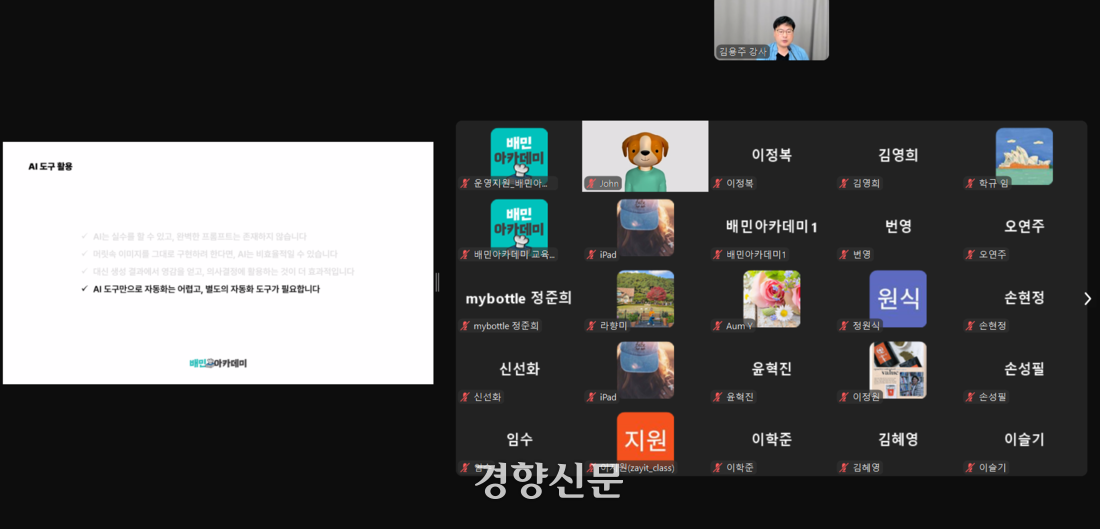Screen dimensions: 1100x529
Task: Select the Sydney Opera House profile picture
Action: (x=1024, y=155)
